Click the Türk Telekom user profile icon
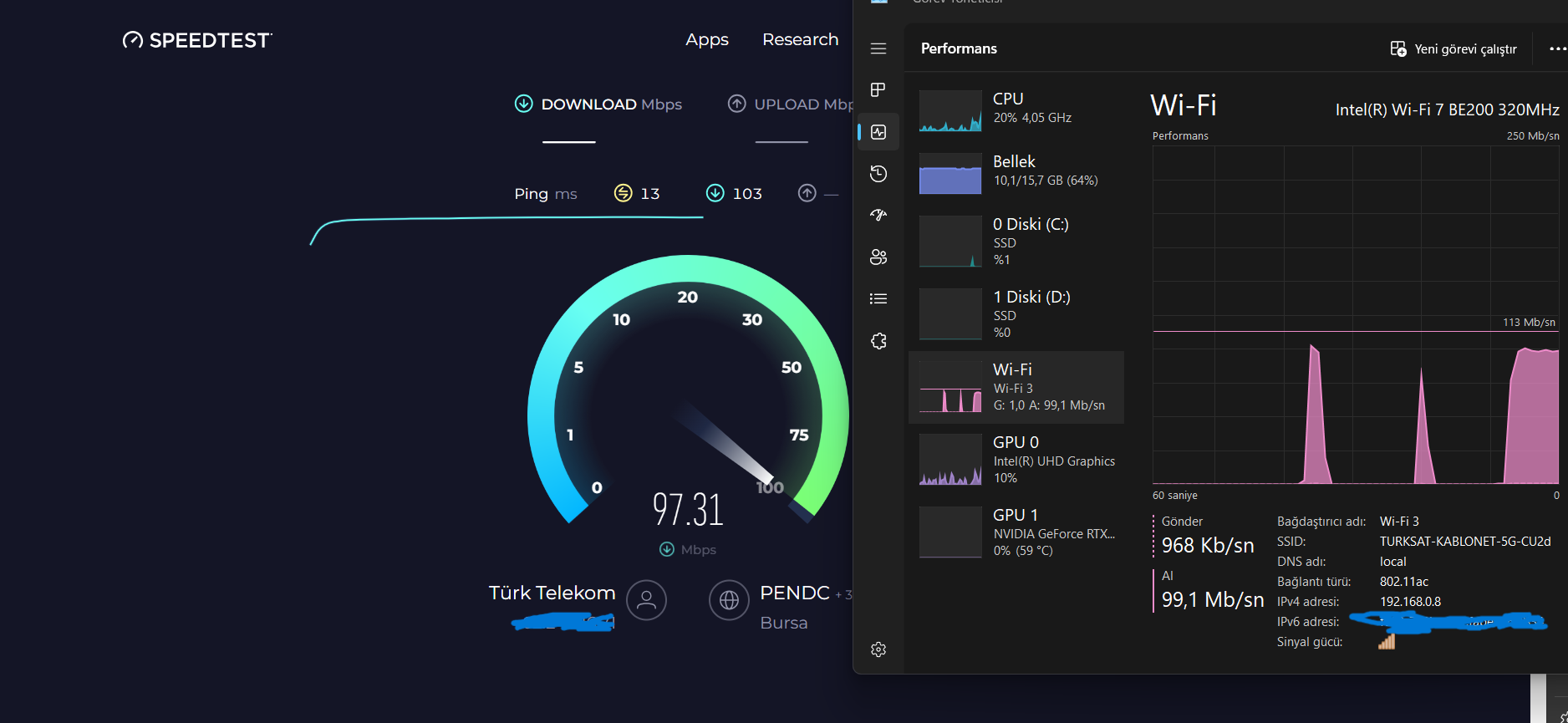The height and width of the screenshot is (723, 1568). (646, 600)
